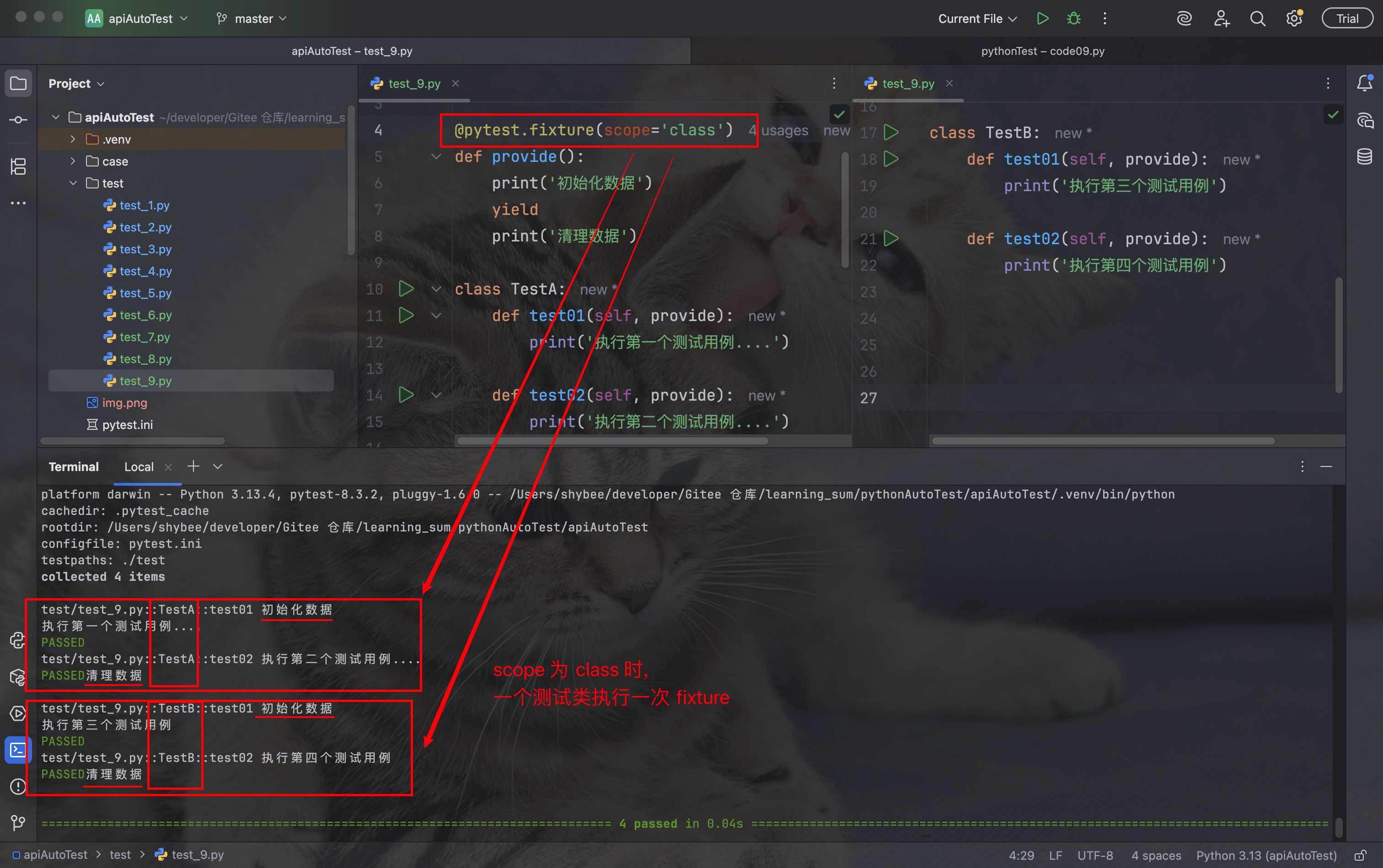Open the Python Console tool icon
This screenshot has width=1383, height=868.
[18, 639]
